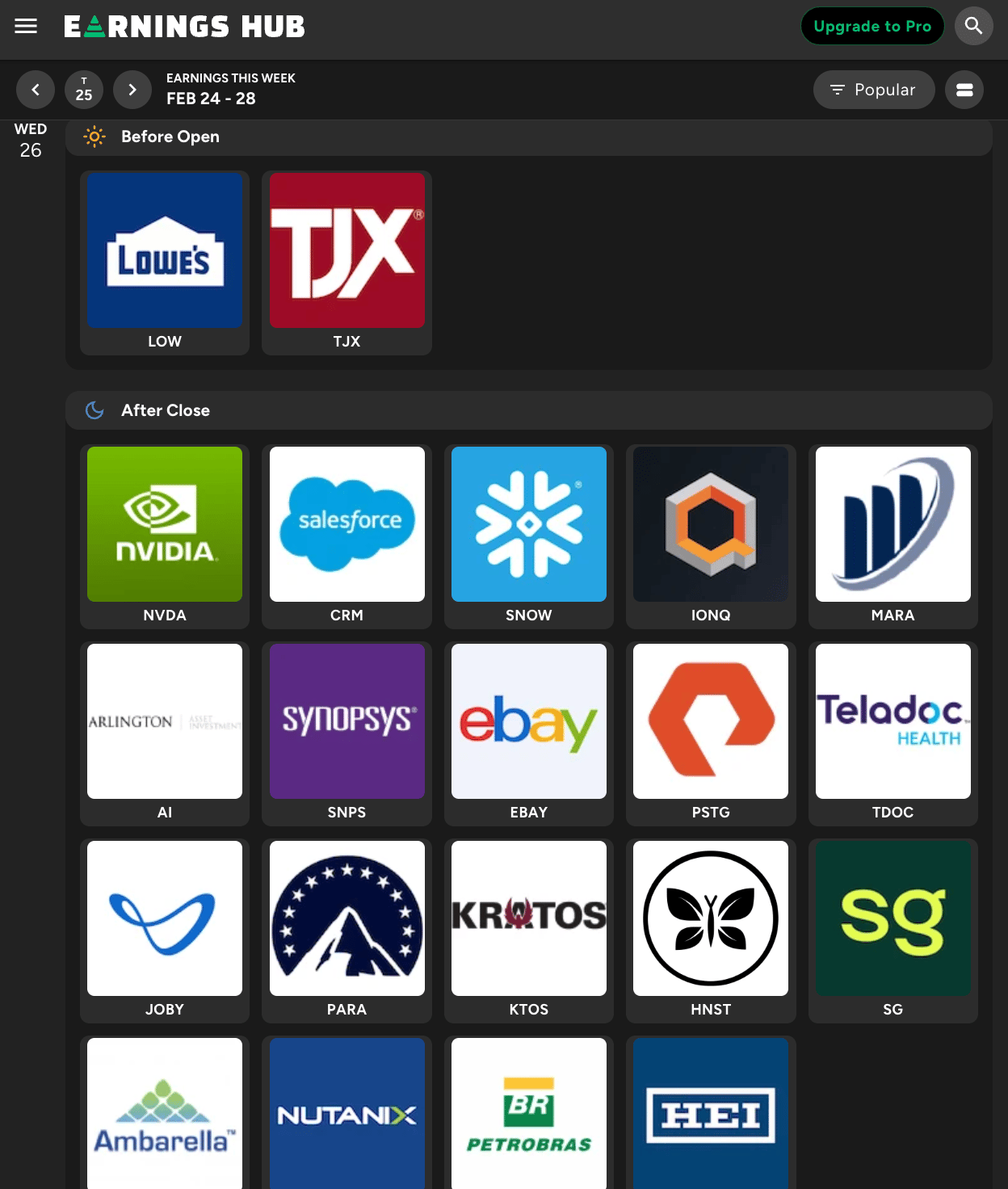Select the Kratos KTOS logo

tap(529, 918)
